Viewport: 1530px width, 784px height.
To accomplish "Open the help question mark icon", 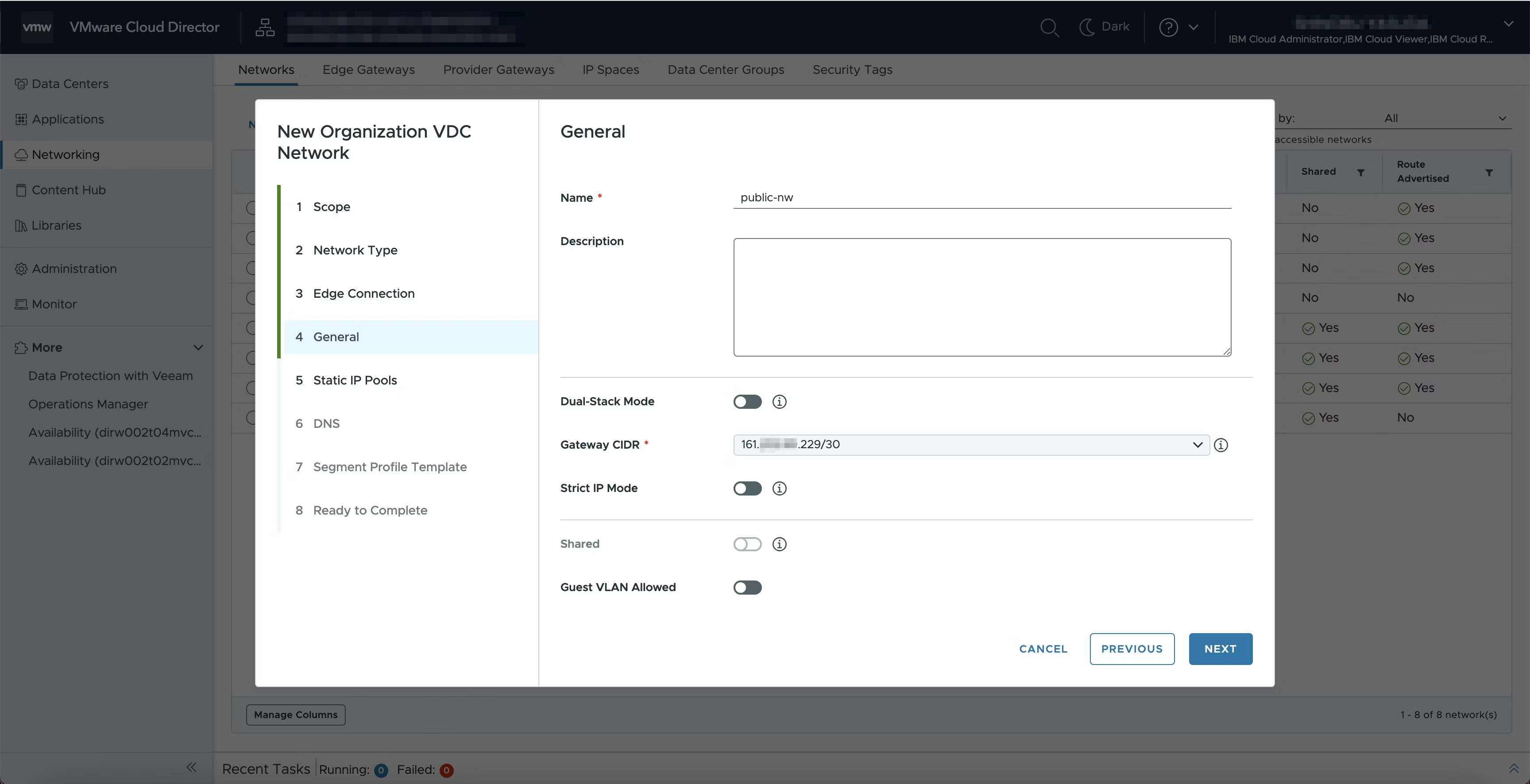I will [1168, 27].
